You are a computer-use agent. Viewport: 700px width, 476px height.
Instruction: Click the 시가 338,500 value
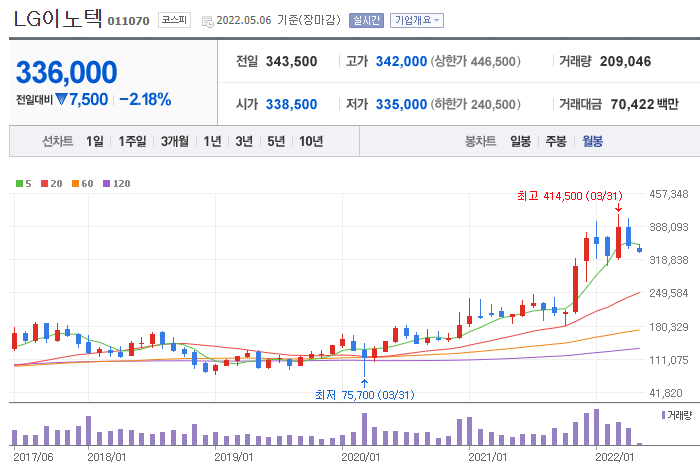click(291, 104)
